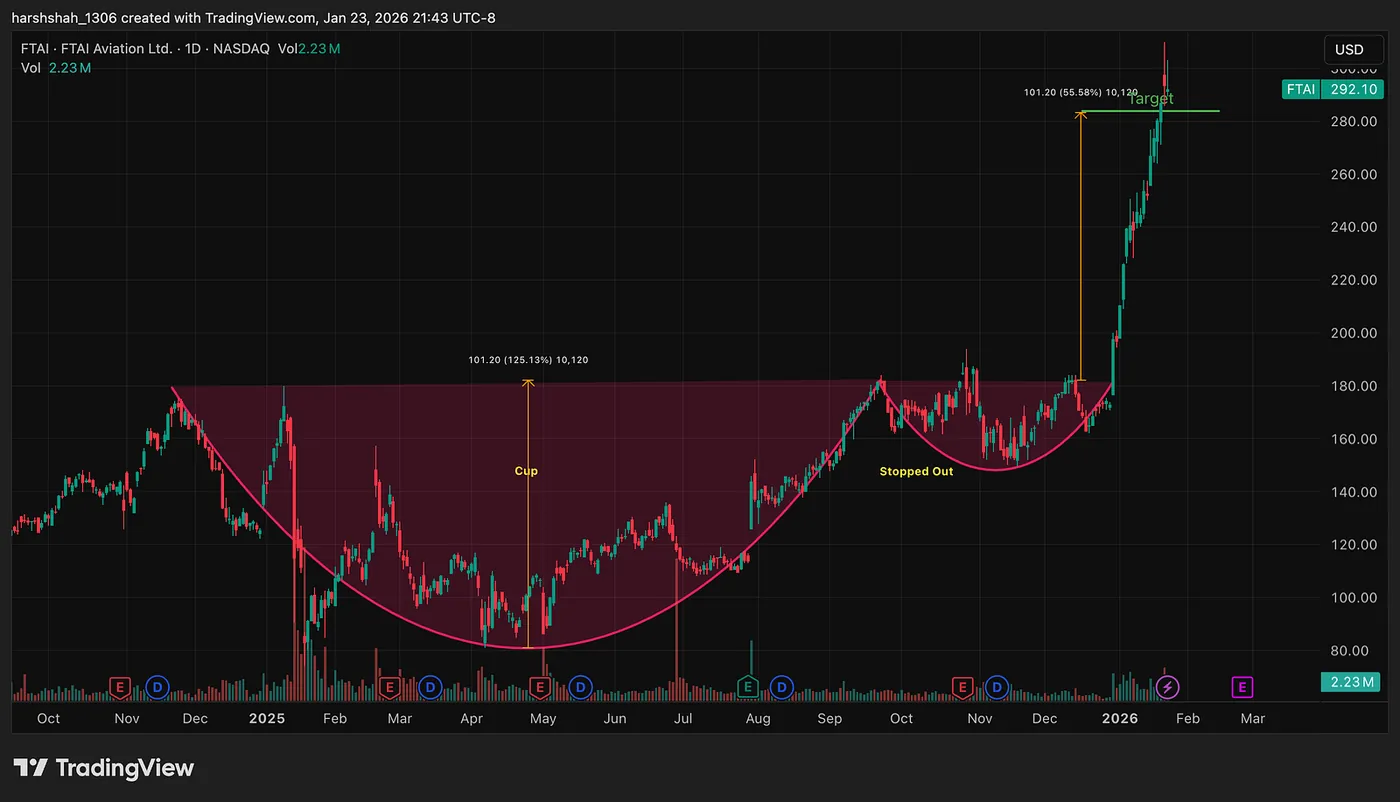
Task: Click the late October 2024 earnings E marker
Action: (x=120, y=687)
